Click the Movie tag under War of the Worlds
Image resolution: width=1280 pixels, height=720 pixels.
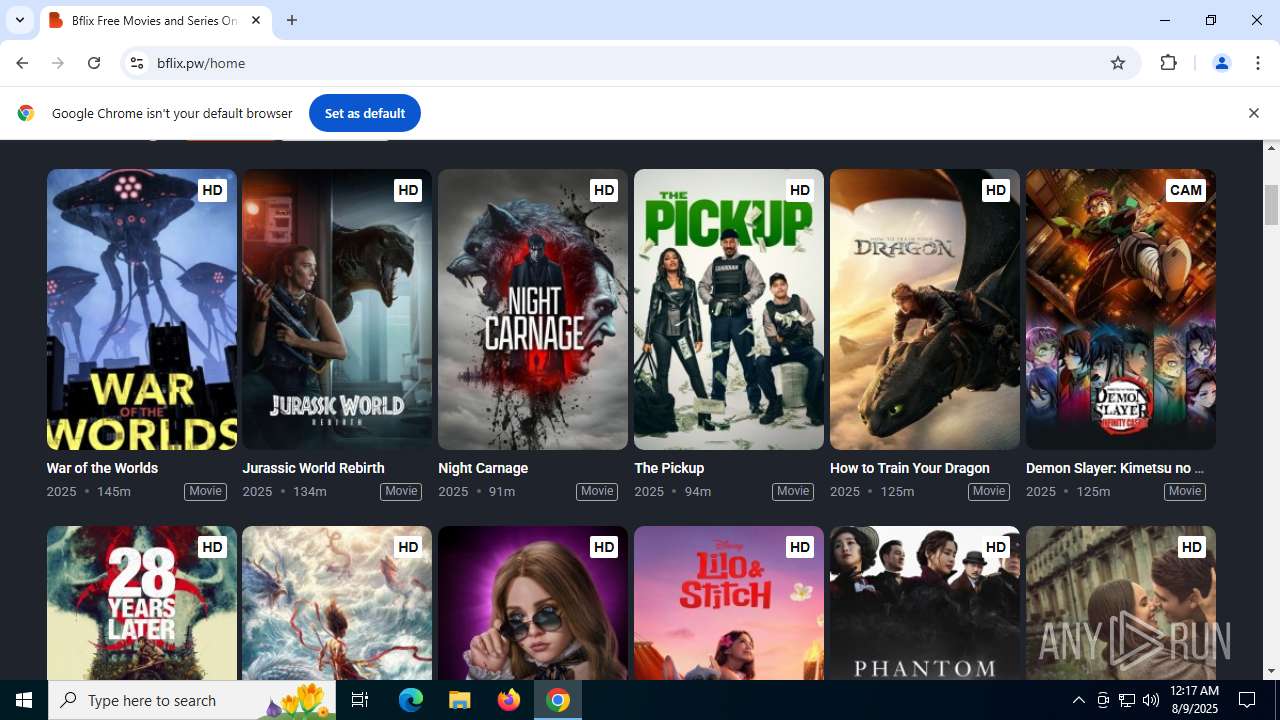205,491
